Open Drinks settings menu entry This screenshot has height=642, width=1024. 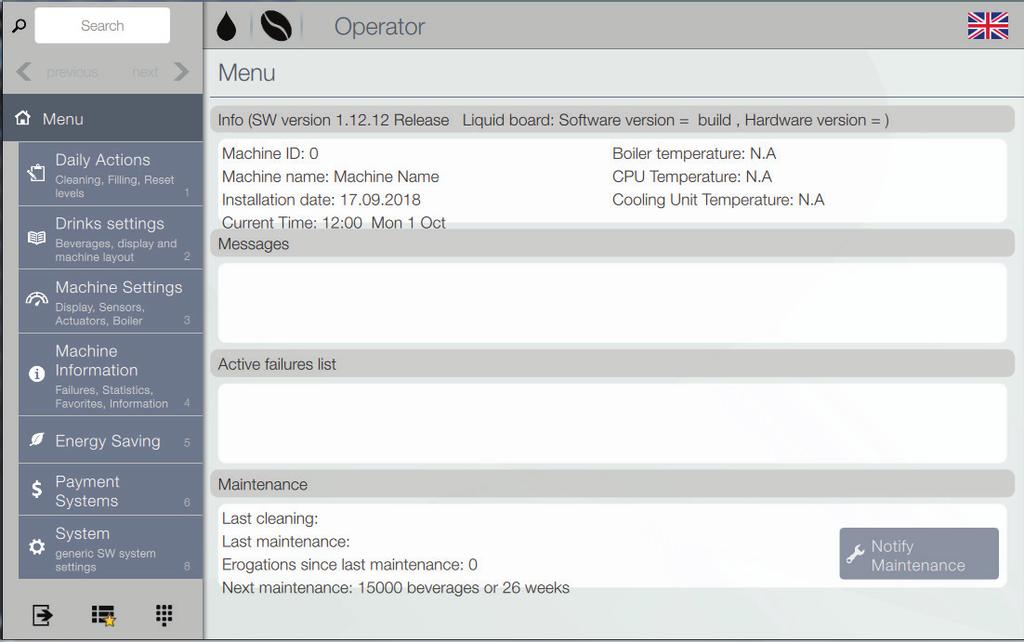click(110, 238)
